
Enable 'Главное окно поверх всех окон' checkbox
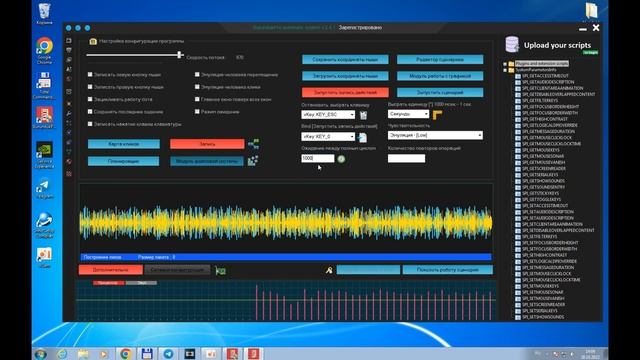click(x=197, y=99)
